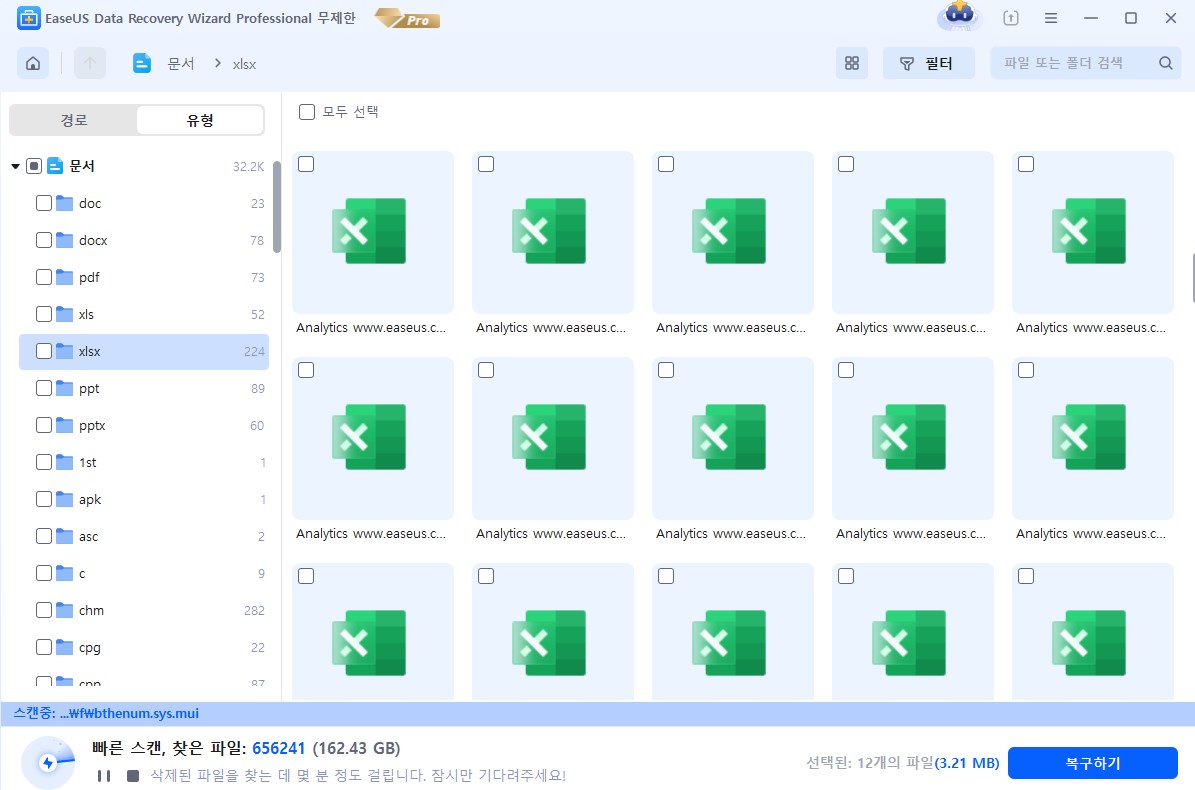Image resolution: width=1195 pixels, height=790 pixels.
Task: Select the xlsx tree row
Action: (144, 351)
